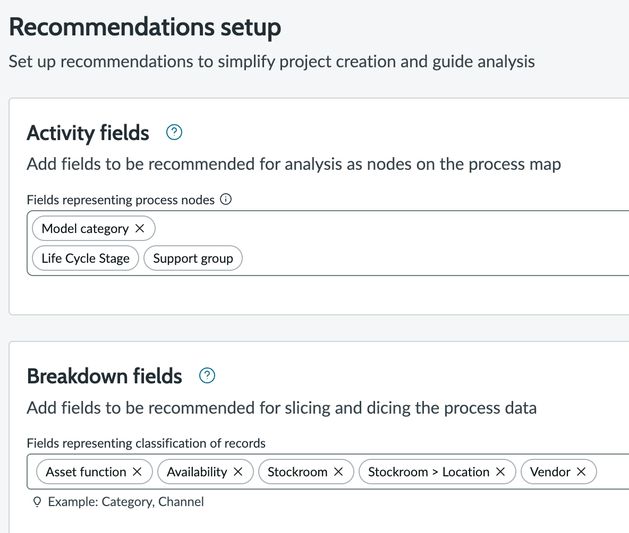Viewport: 629px width, 533px height.
Task: Click the lightbulb hint icon below Breakdown fields
Action: point(37,502)
